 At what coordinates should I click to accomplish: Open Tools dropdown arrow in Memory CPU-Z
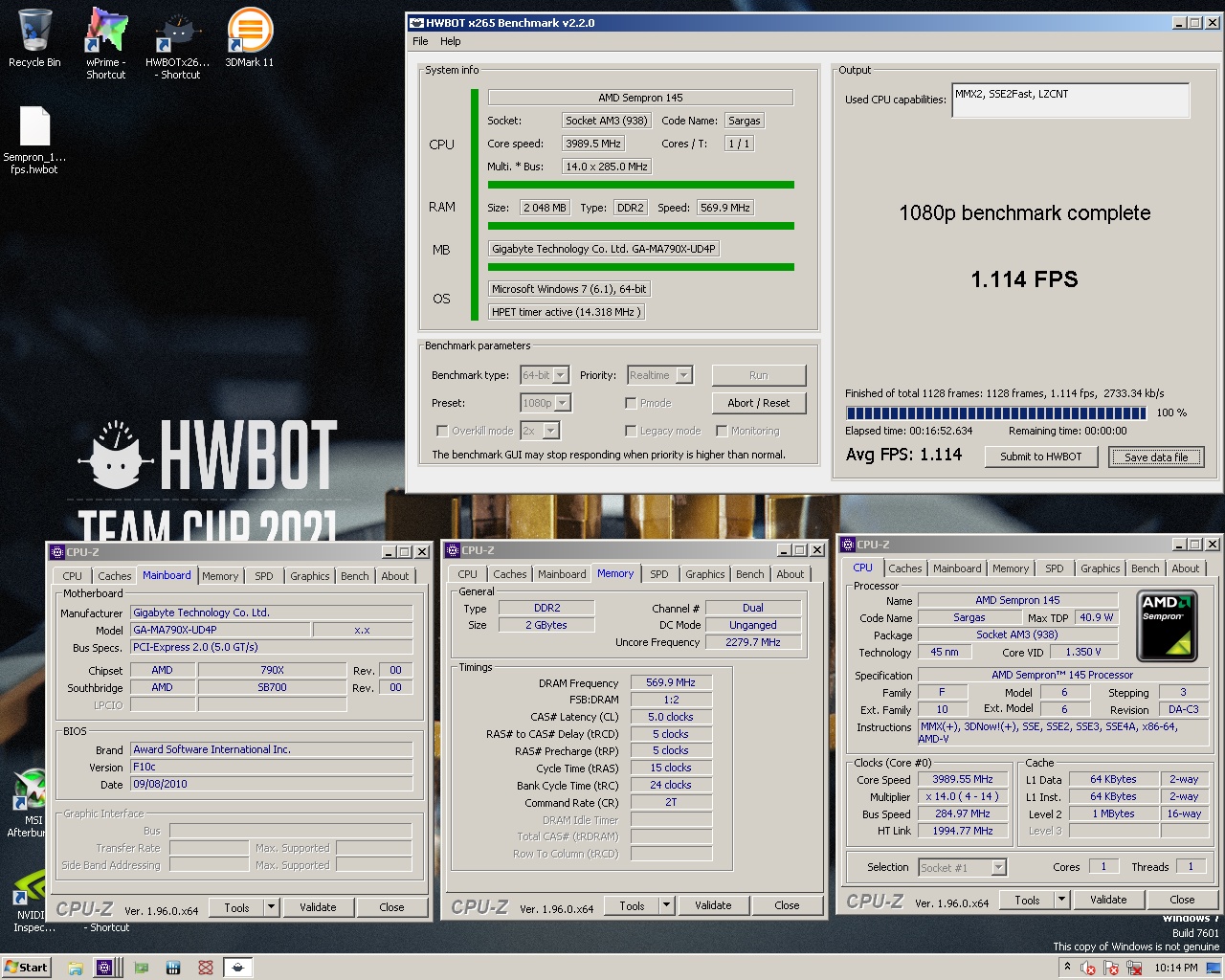pos(666,905)
